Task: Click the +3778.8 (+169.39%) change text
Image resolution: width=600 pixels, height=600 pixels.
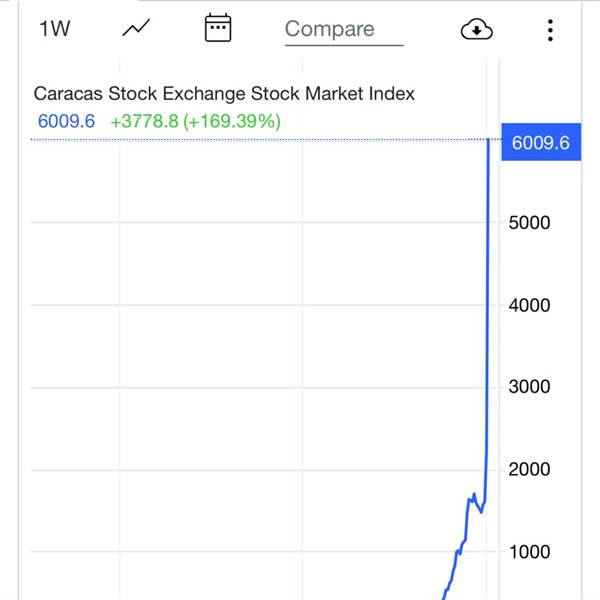Action: 196,121
